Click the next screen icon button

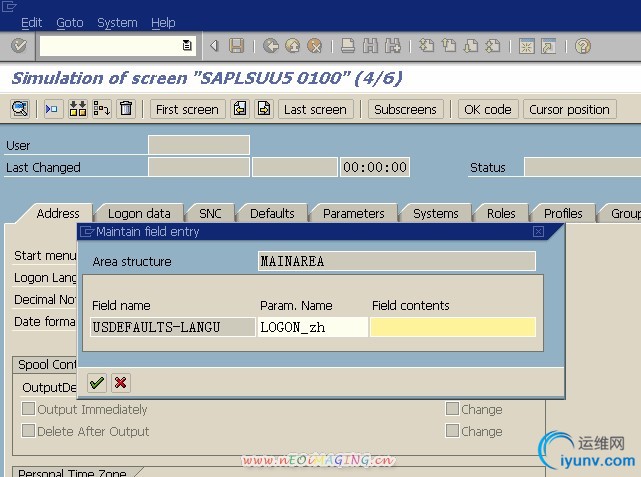tap(264, 109)
